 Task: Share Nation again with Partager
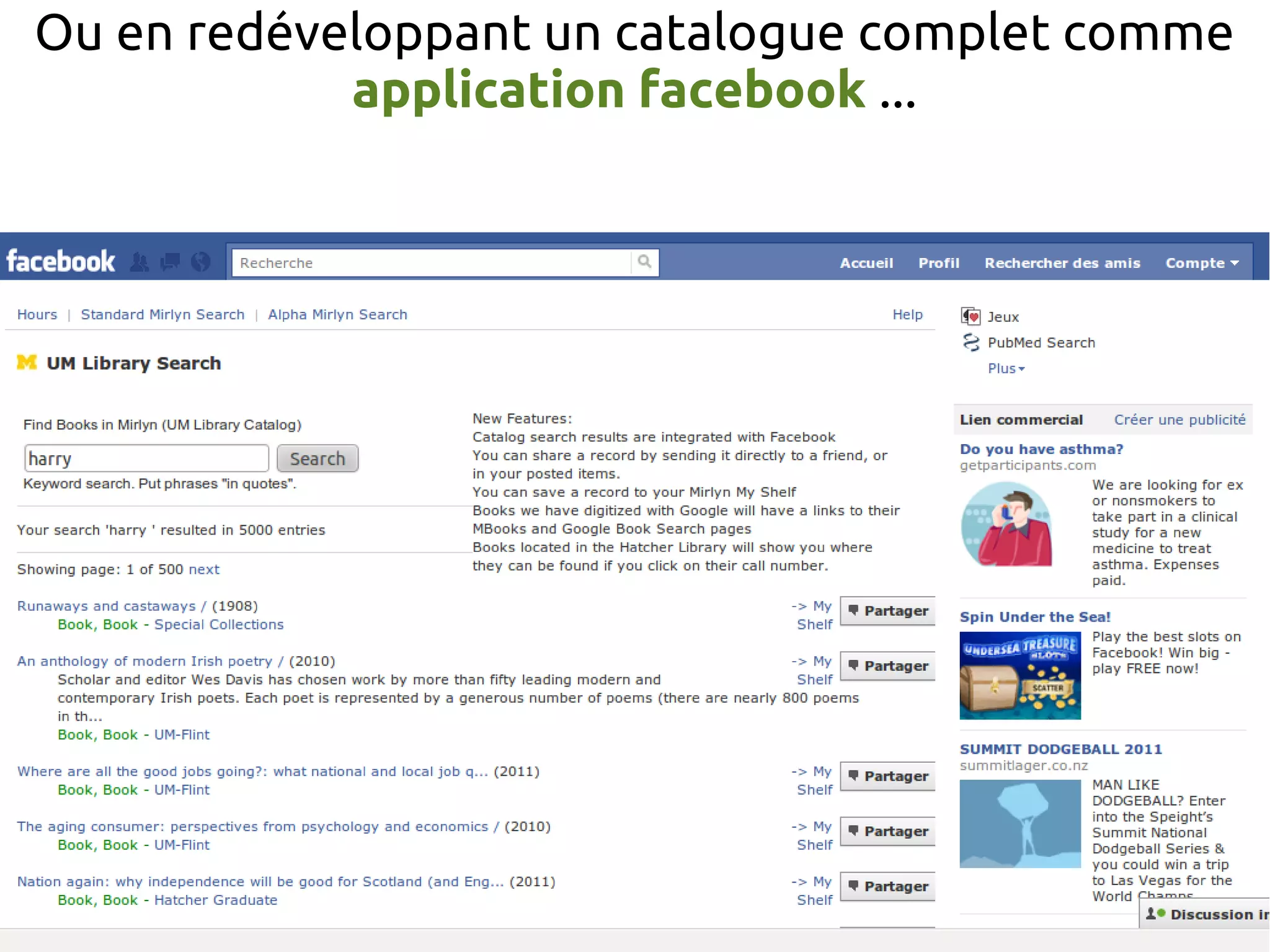888,887
